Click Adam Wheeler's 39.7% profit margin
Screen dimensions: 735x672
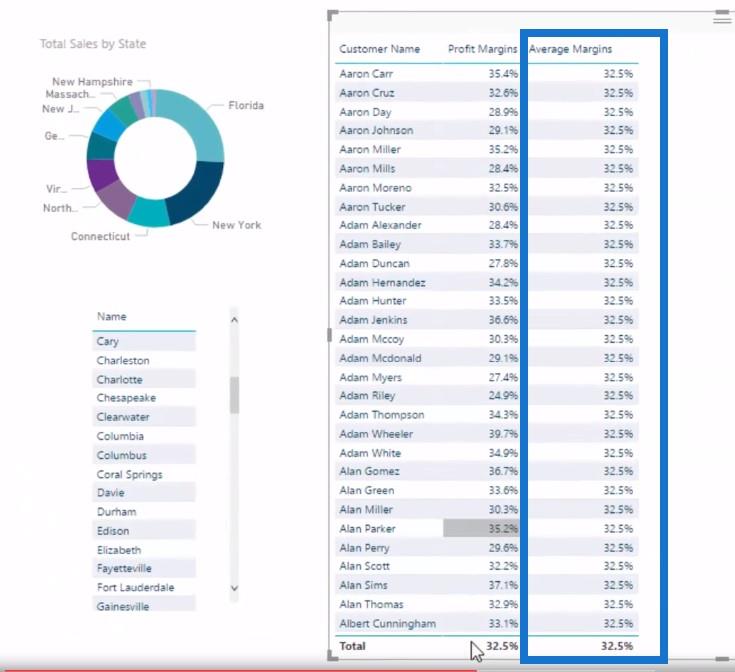(x=503, y=434)
